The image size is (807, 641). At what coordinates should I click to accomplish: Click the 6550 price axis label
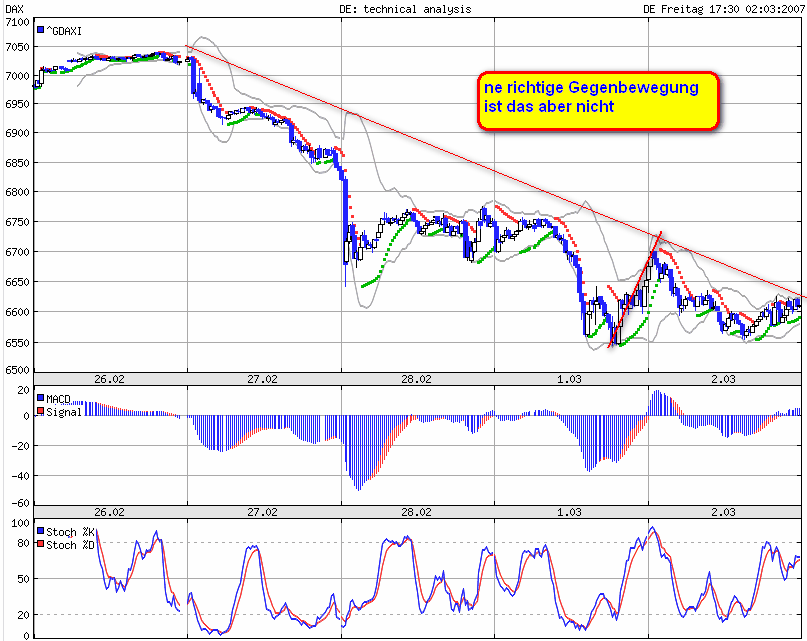(17, 343)
